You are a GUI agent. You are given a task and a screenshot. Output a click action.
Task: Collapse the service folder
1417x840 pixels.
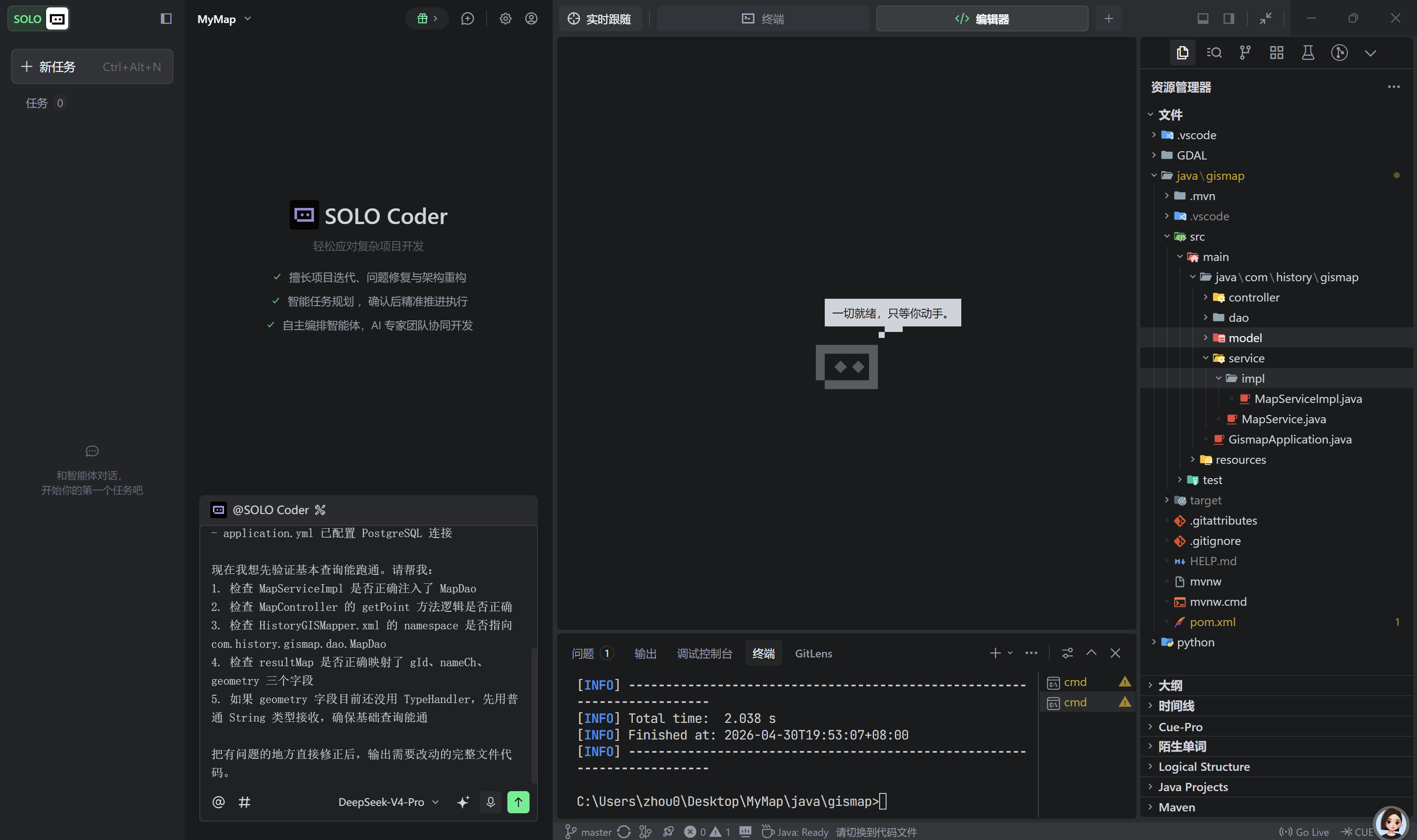[1277, 358]
